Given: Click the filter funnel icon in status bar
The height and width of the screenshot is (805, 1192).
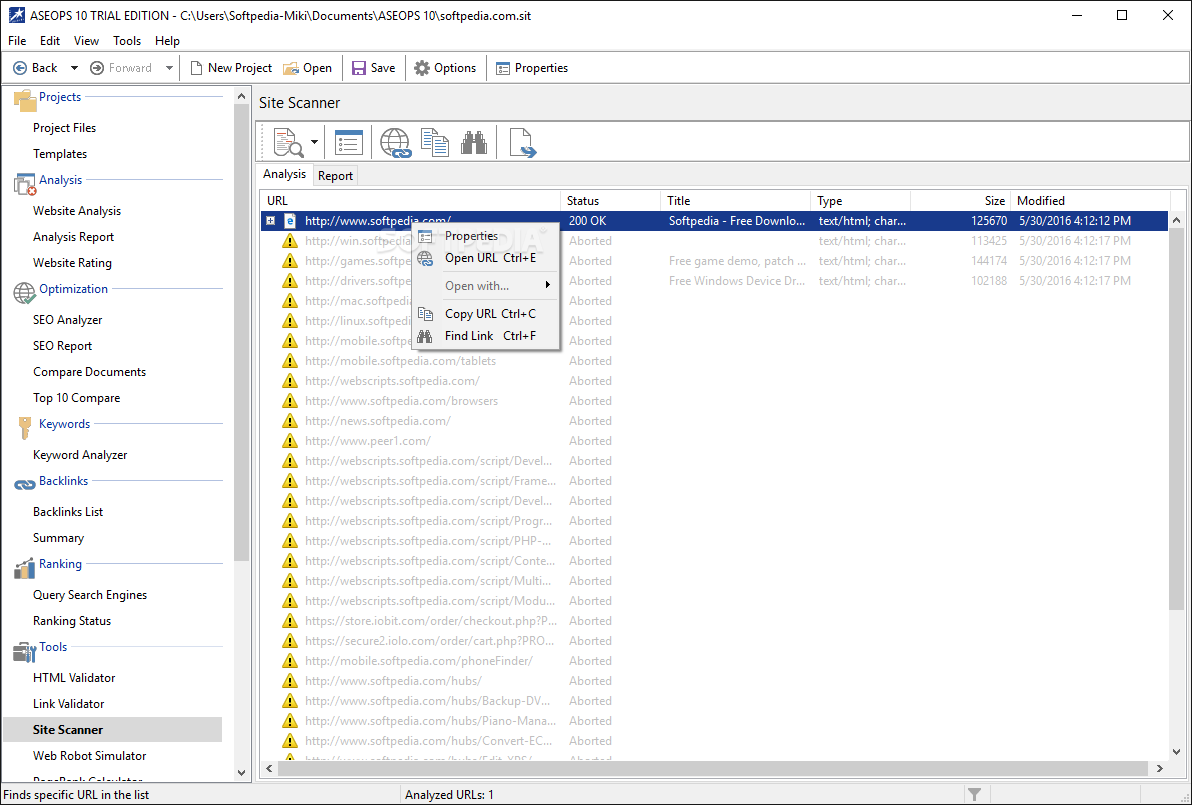Looking at the screenshot, I should (x=974, y=794).
